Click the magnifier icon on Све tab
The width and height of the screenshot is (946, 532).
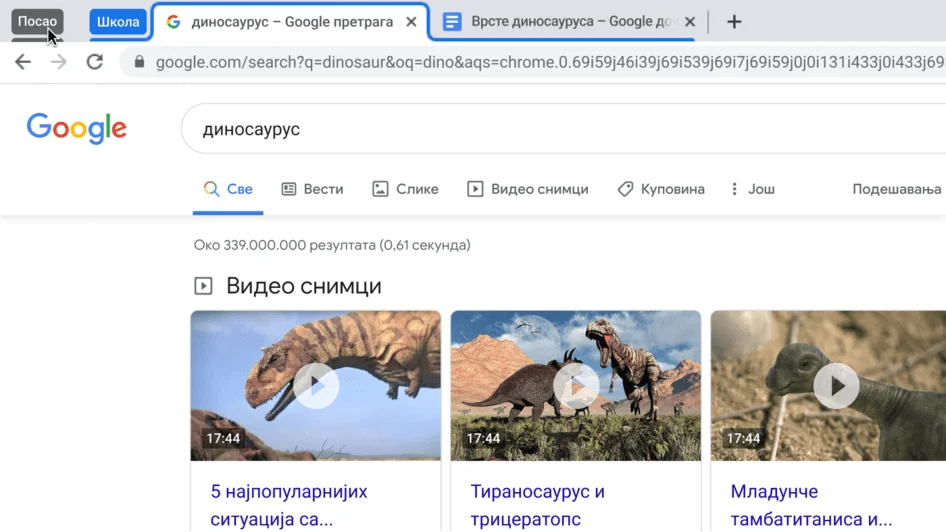[211, 189]
